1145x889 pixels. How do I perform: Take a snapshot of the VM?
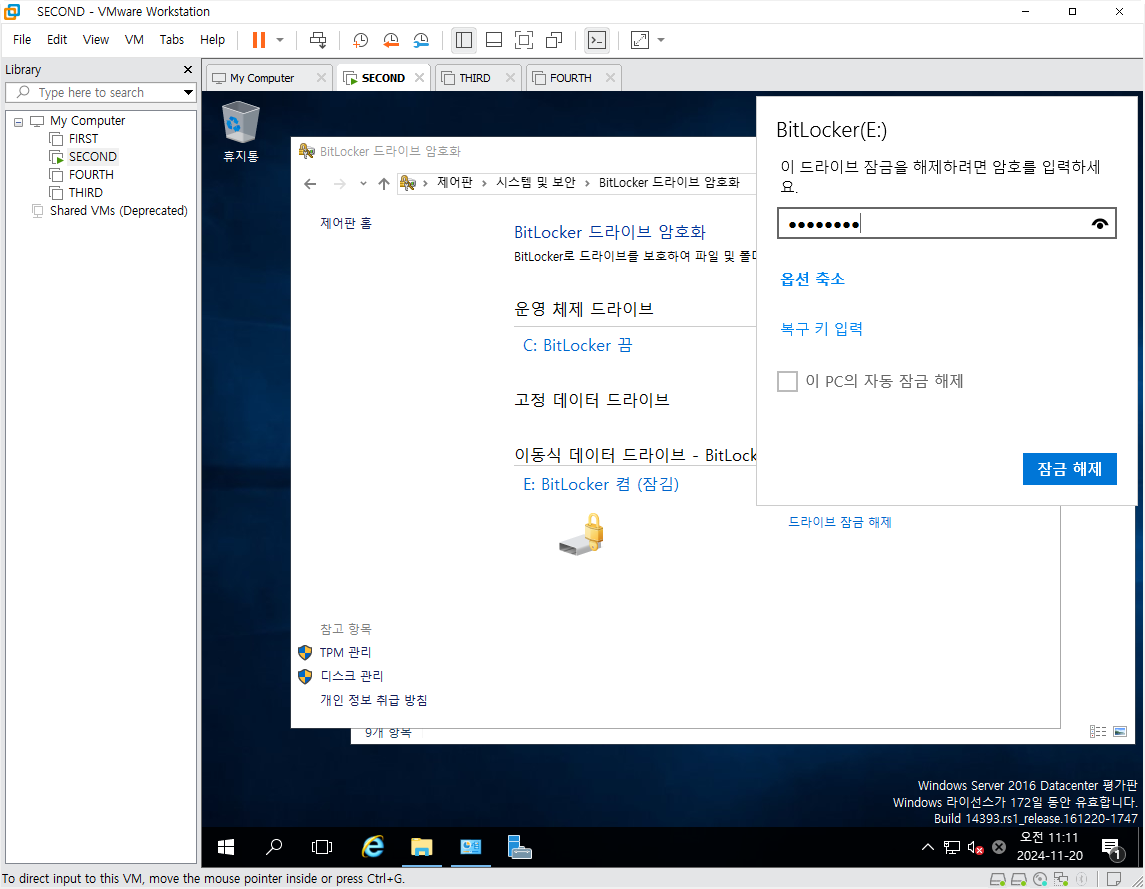pyautogui.click(x=360, y=40)
